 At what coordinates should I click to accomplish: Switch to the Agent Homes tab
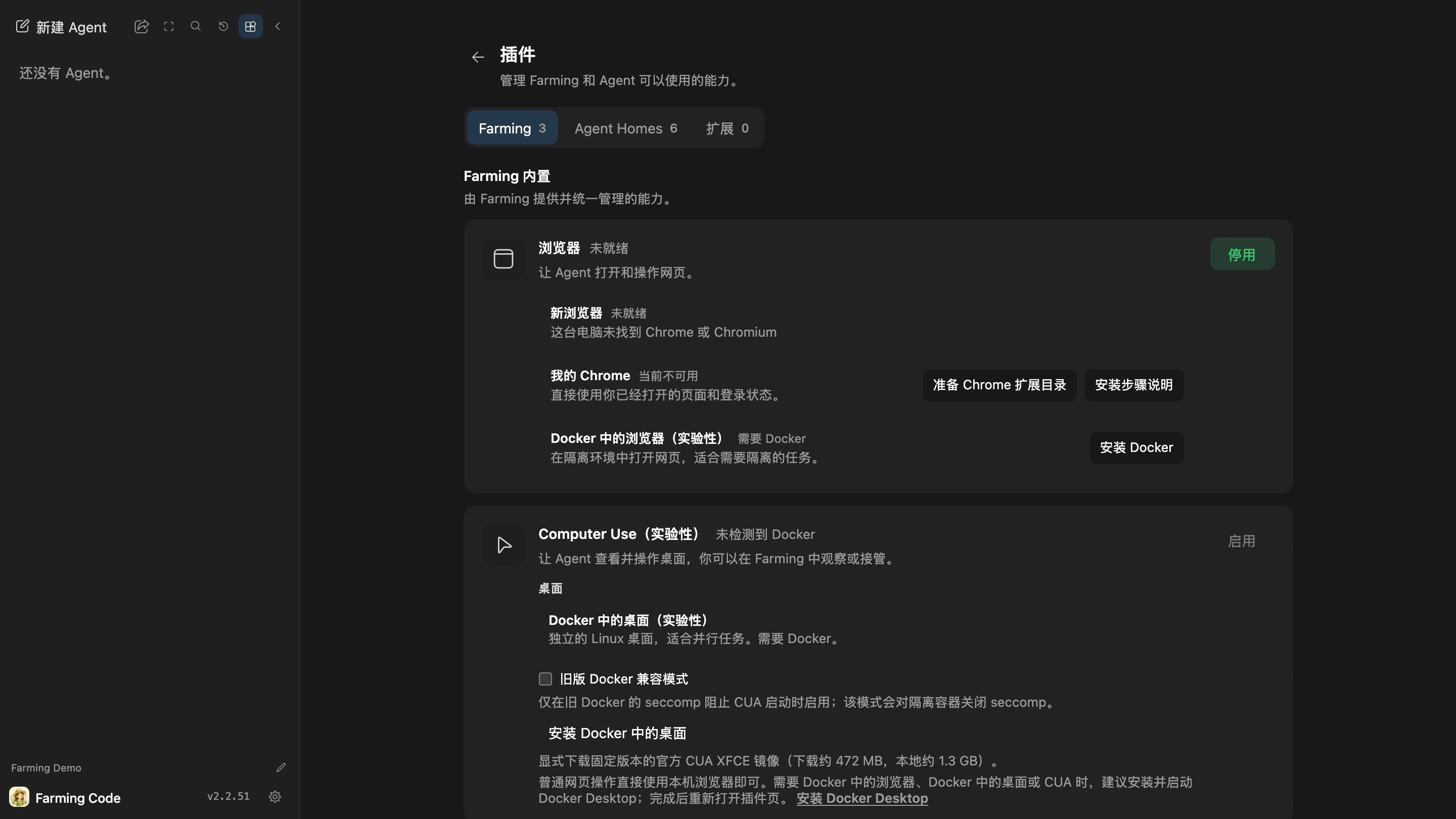click(626, 128)
